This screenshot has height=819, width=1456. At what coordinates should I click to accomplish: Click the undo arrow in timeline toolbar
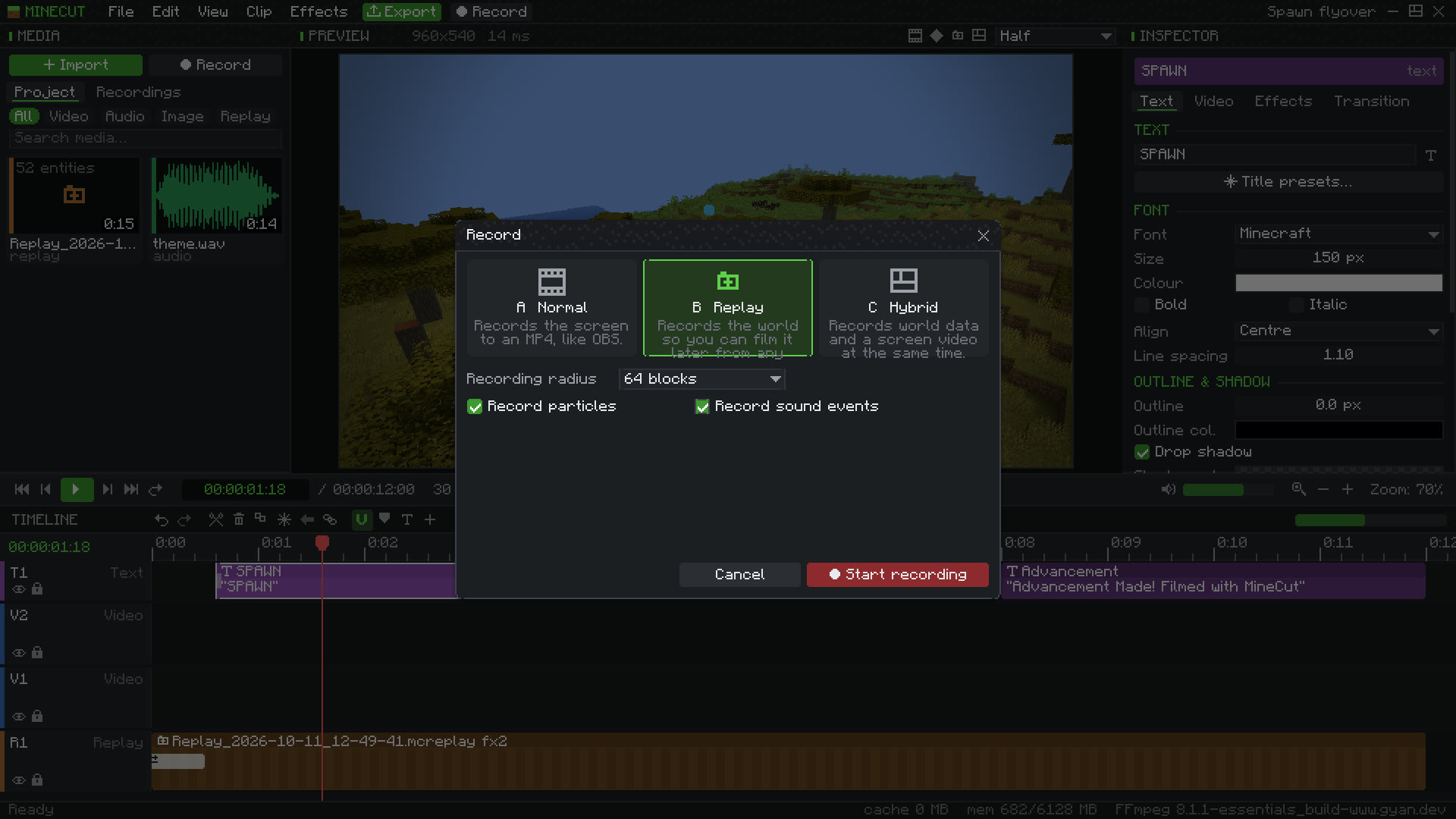(162, 519)
